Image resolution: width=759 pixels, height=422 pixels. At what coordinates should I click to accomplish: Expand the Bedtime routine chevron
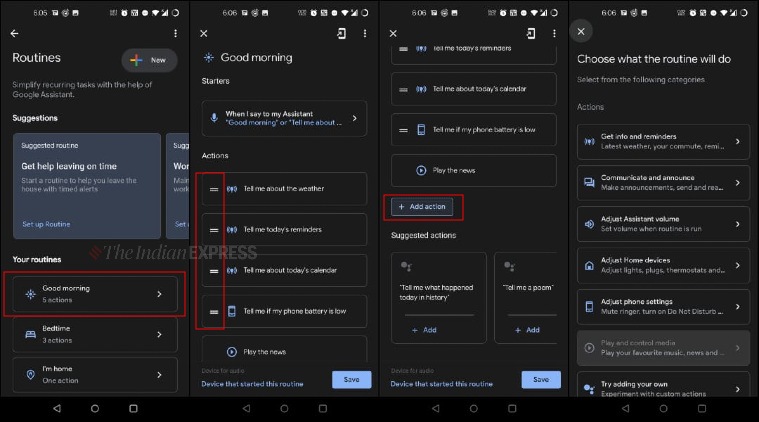[x=159, y=334]
